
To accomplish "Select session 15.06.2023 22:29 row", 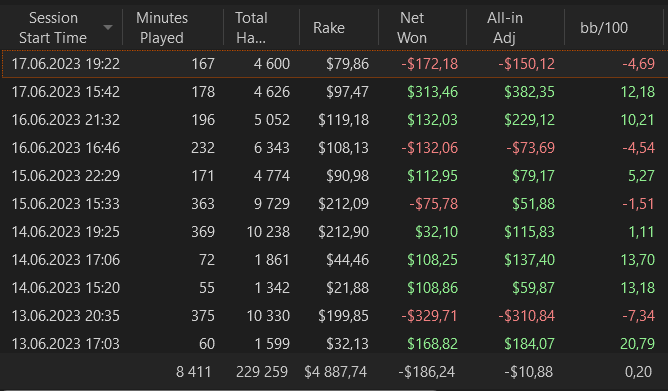I will click(334, 176).
